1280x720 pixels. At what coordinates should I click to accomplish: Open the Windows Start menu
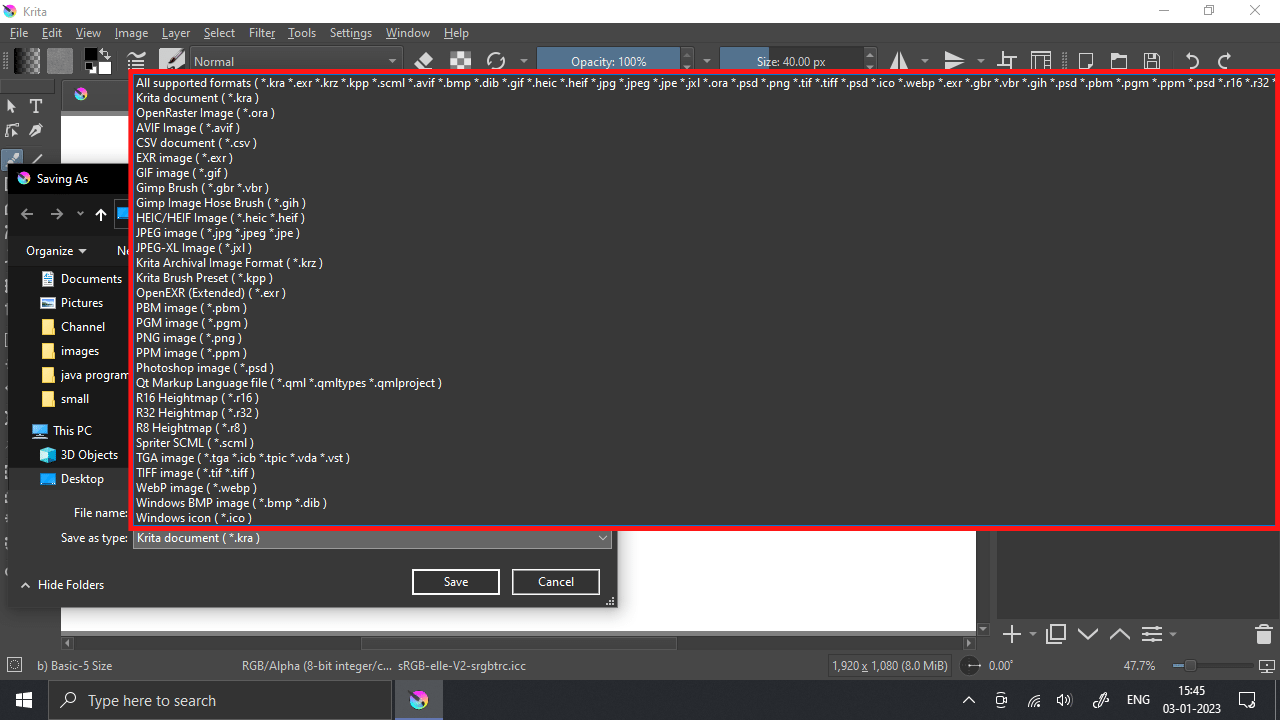pyautogui.click(x=24, y=700)
